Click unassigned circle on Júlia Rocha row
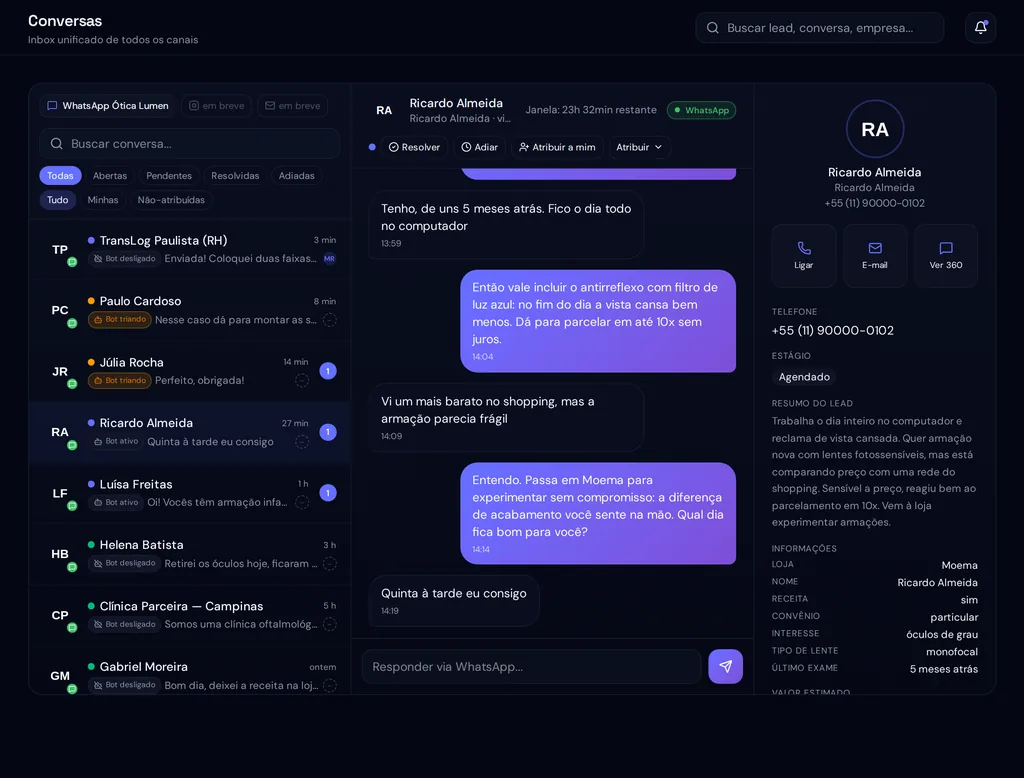Image resolution: width=1024 pixels, height=778 pixels. (302, 380)
